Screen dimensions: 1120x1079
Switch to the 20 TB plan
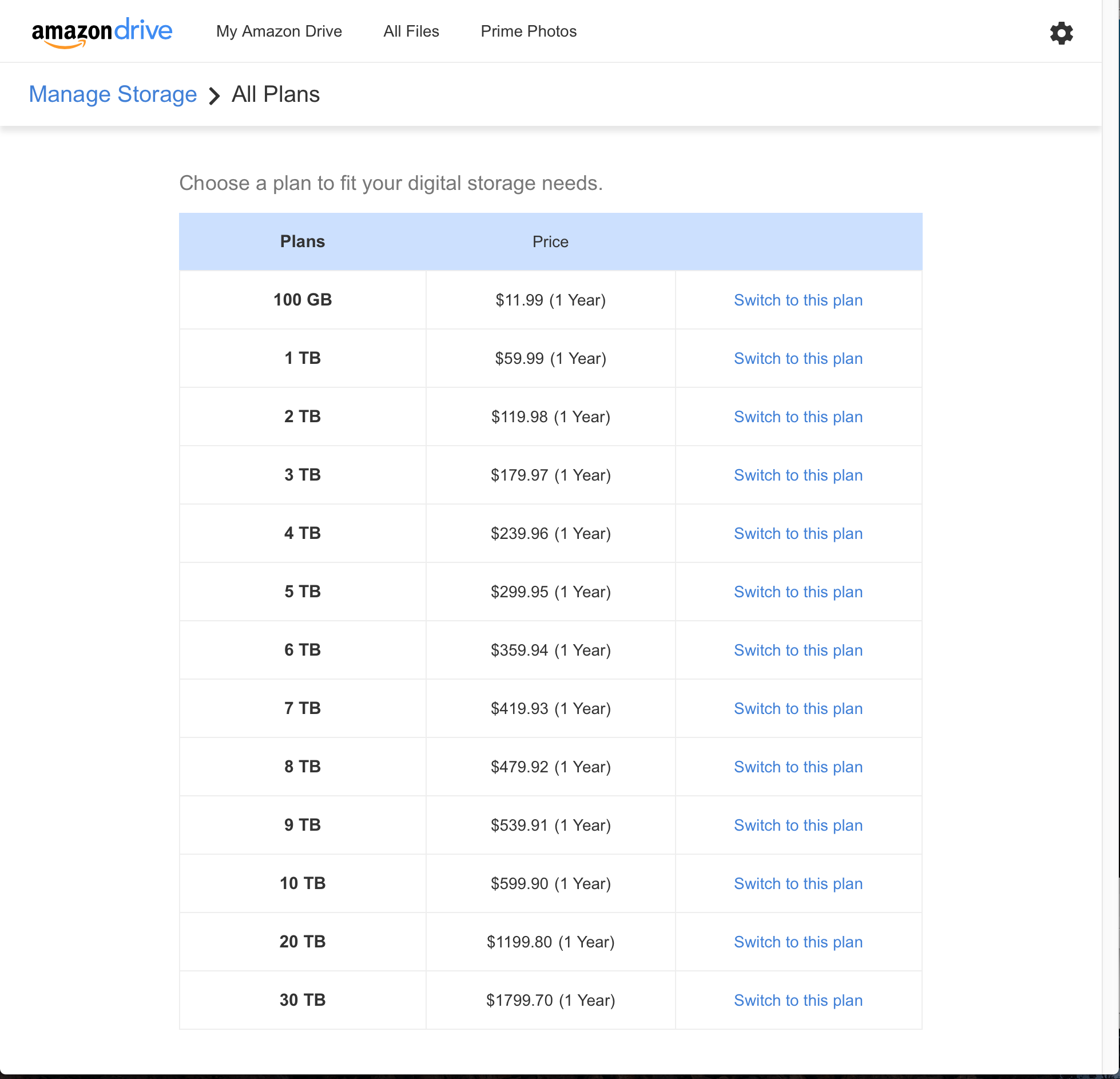pyautogui.click(x=797, y=942)
